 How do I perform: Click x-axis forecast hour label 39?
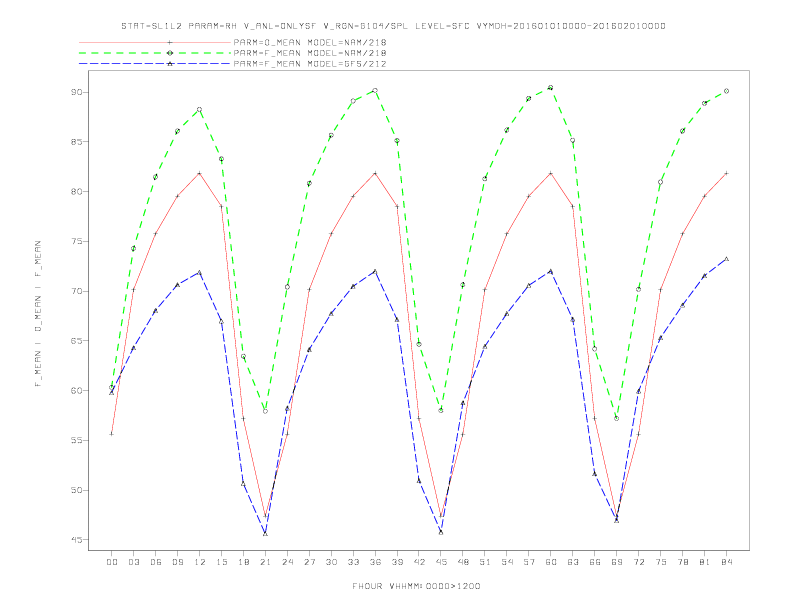pos(398,562)
